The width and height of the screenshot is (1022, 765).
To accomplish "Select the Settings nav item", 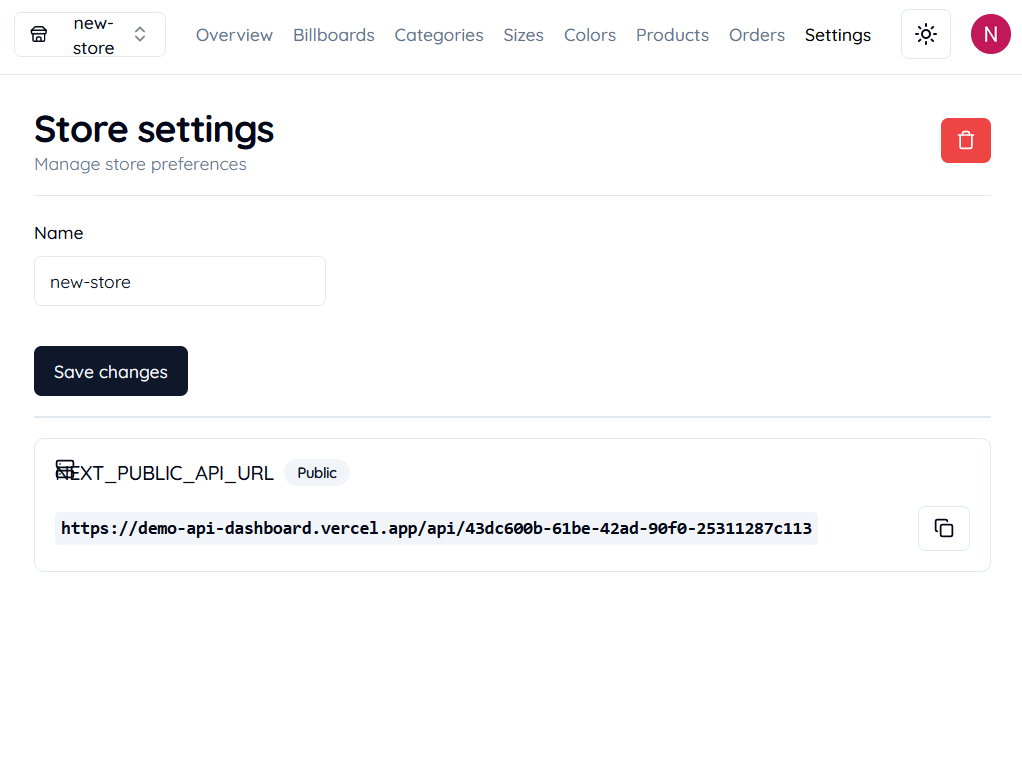I will pos(838,35).
